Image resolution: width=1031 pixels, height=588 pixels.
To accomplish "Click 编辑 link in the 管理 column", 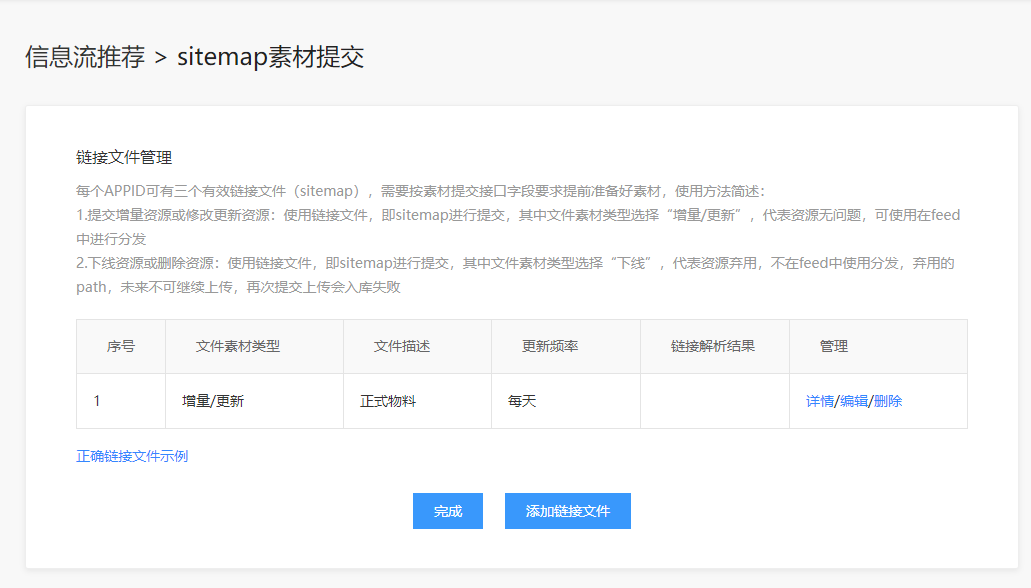I will tap(853, 401).
